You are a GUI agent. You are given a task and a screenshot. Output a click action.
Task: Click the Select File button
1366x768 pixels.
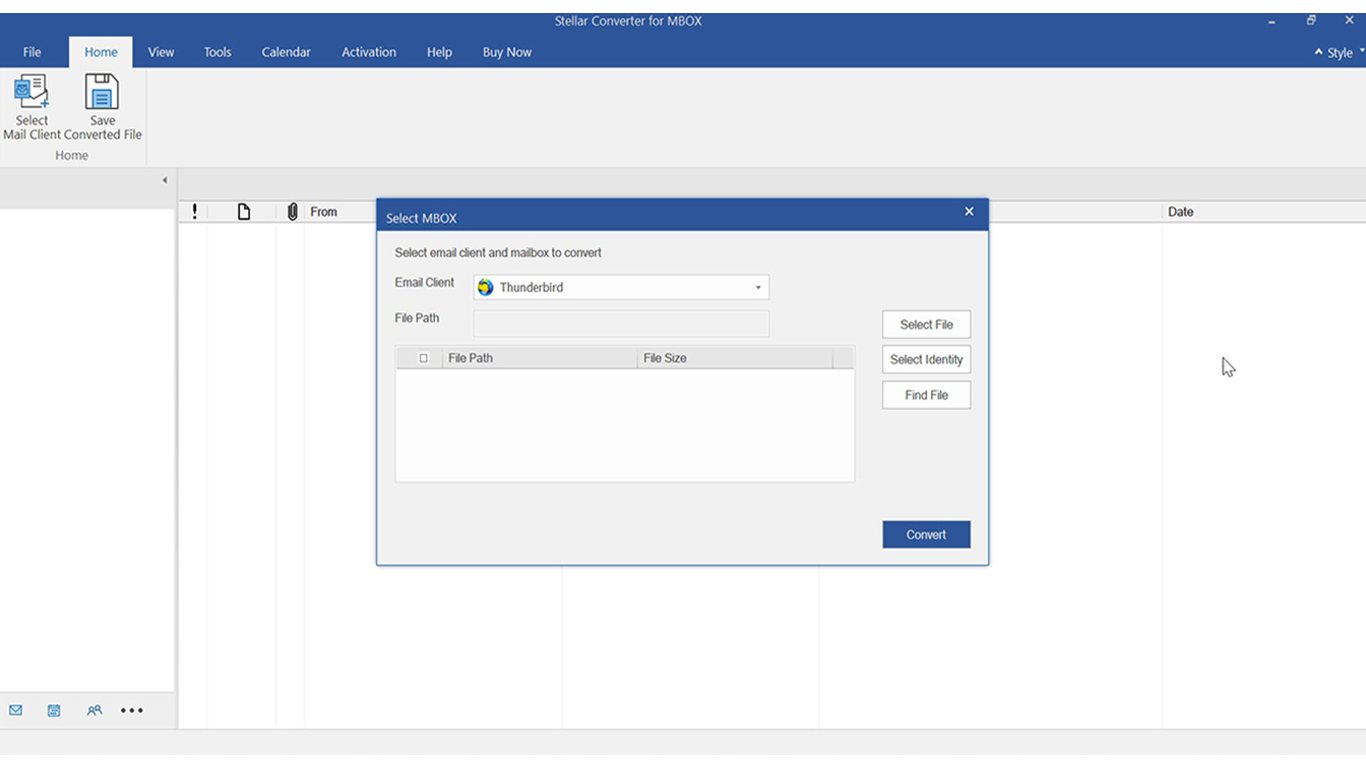(926, 324)
